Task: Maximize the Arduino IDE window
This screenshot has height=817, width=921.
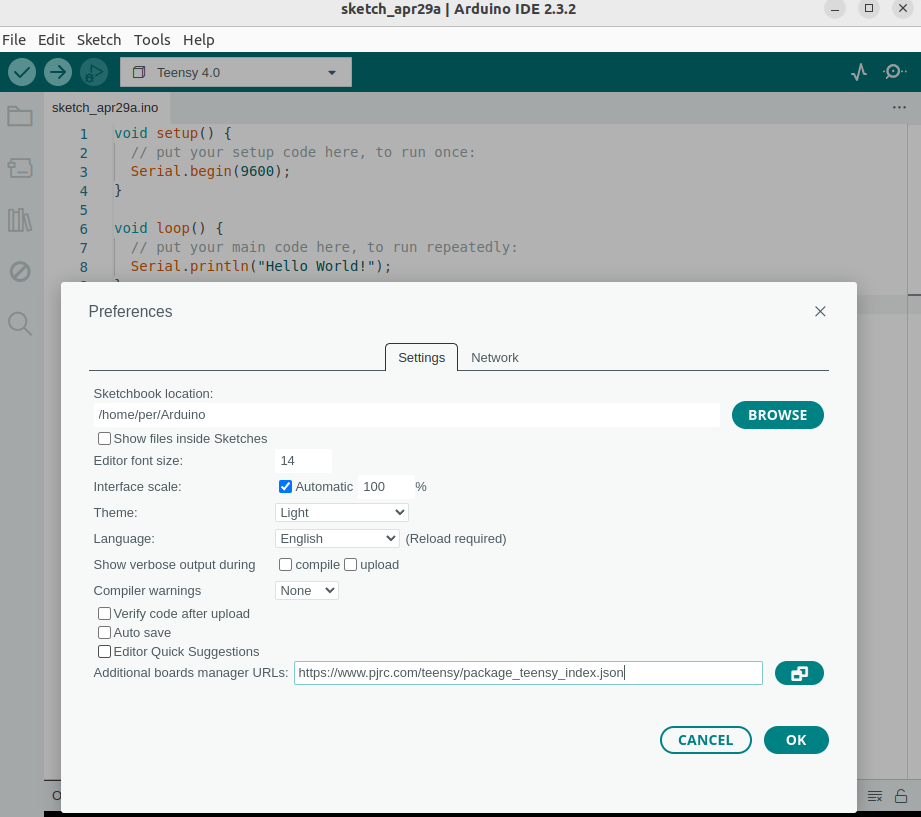Action: pos(869,9)
